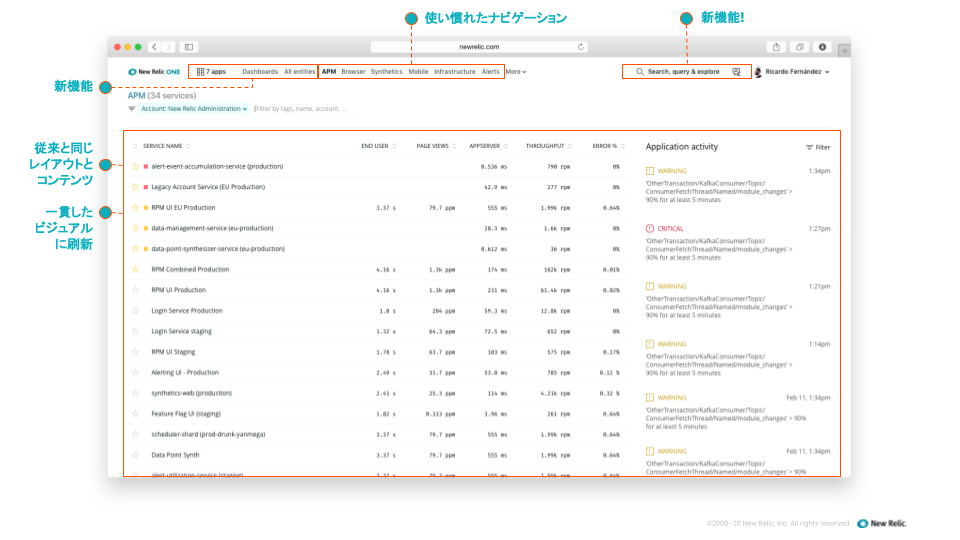The height and width of the screenshot is (540, 960).
Task: Click the WARNING icon at 1:34pm
Action: pos(650,171)
